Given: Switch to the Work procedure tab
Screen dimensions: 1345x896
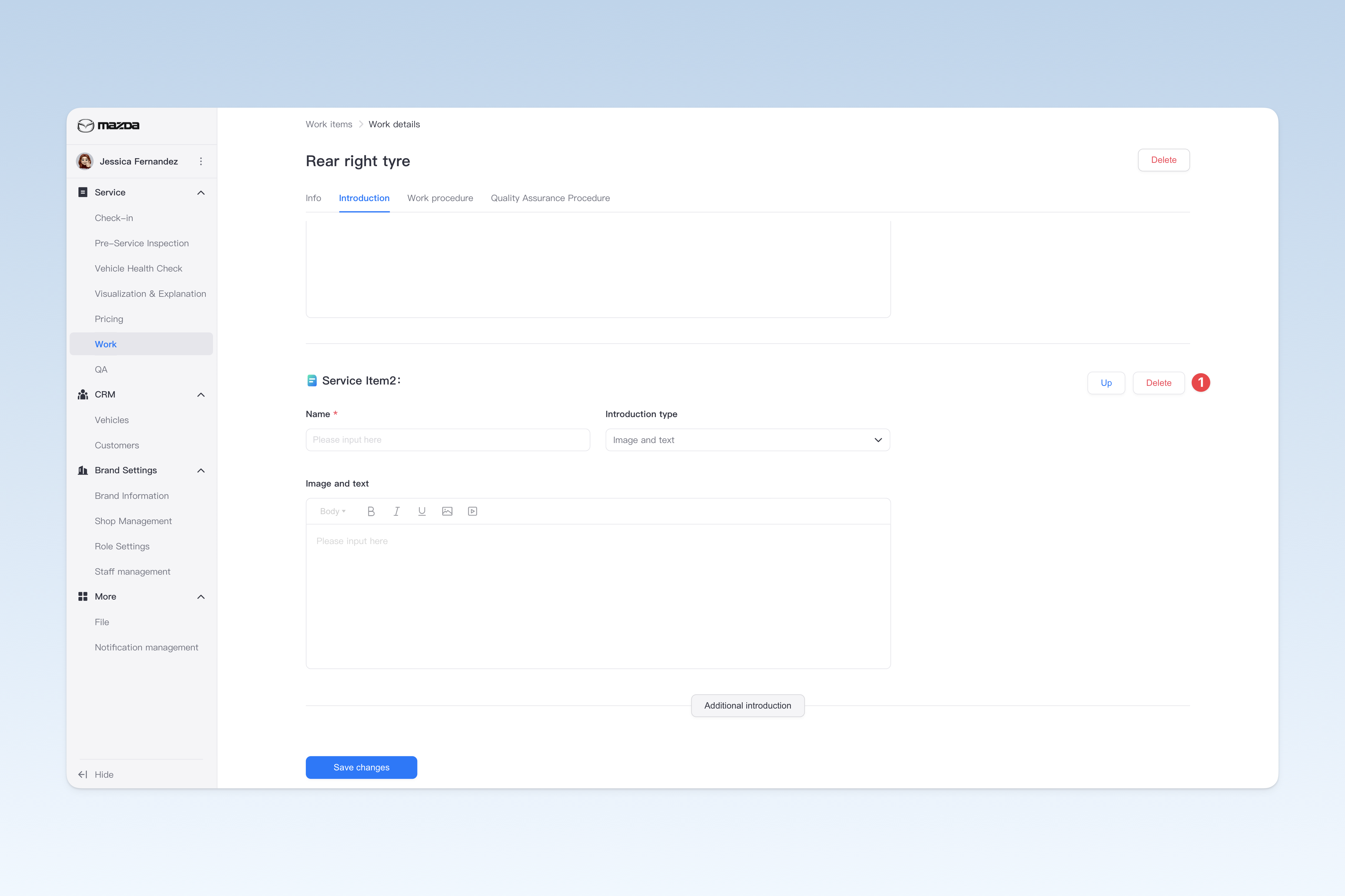Looking at the screenshot, I should tap(440, 198).
